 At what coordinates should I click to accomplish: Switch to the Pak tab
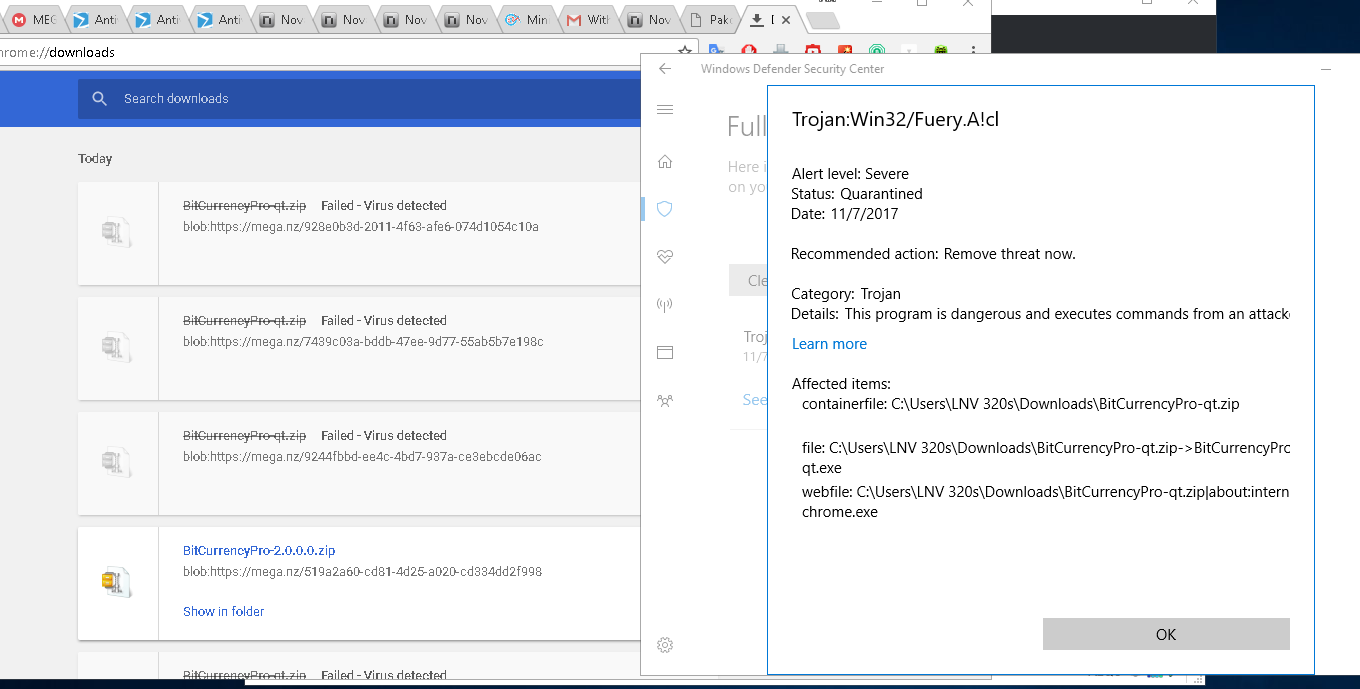[709, 20]
